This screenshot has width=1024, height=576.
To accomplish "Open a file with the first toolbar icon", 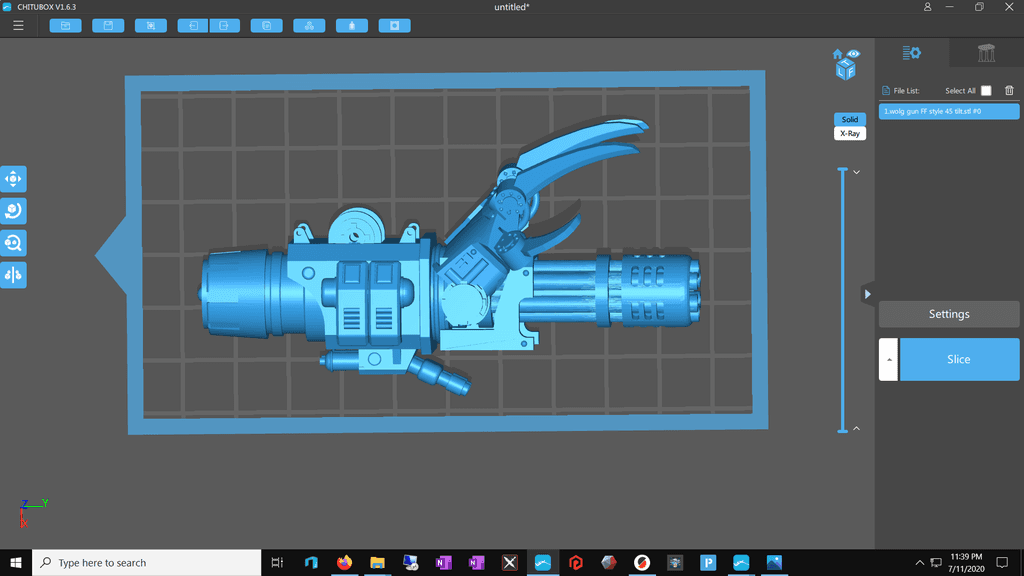I will pos(64,25).
